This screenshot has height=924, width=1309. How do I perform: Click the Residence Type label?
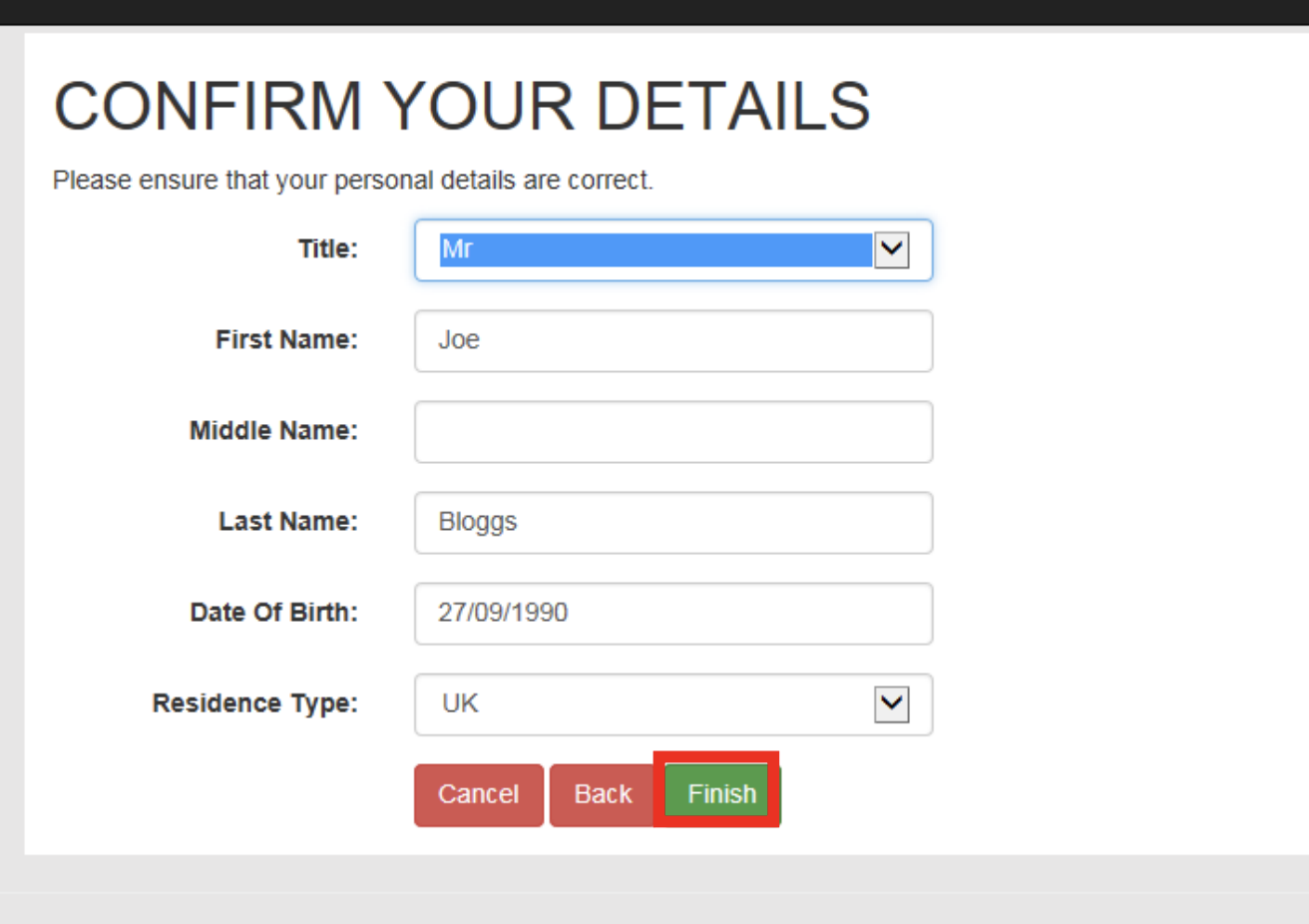pos(255,702)
